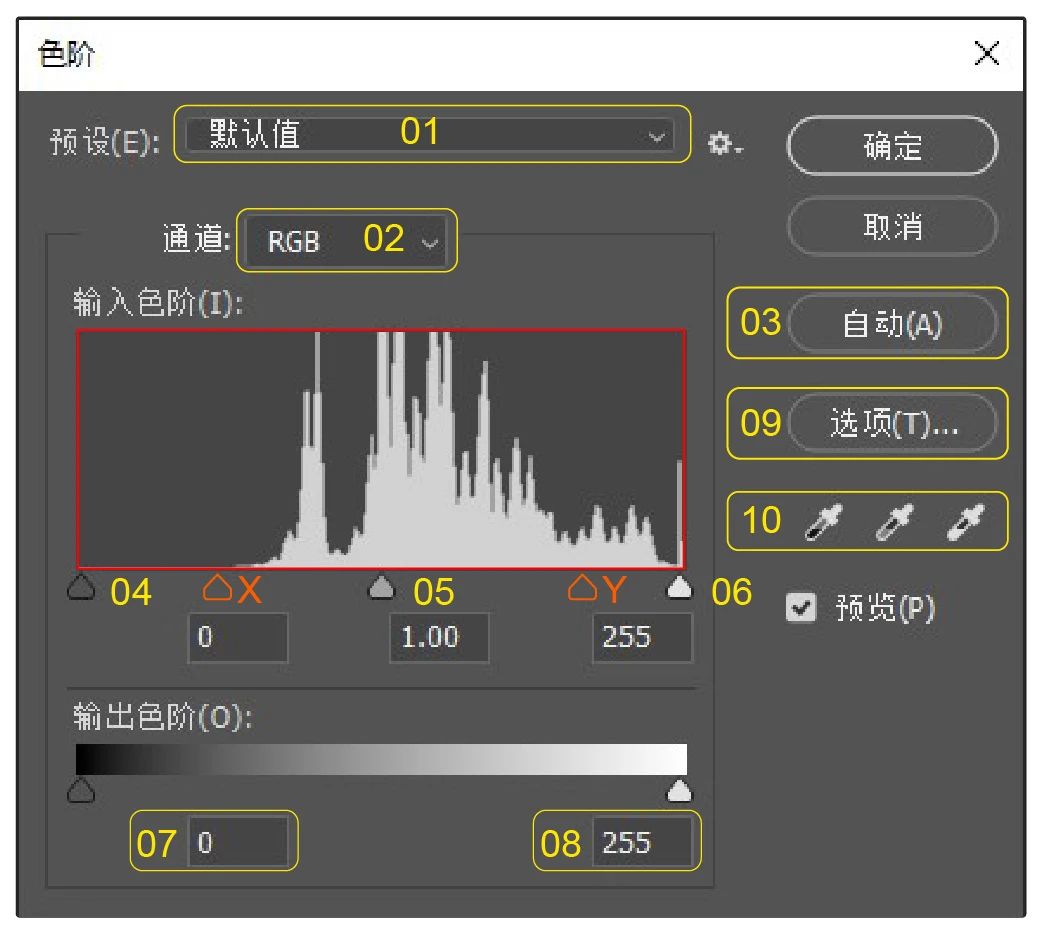Click the output highlight field 255
The image size is (1042, 934).
pos(642,842)
